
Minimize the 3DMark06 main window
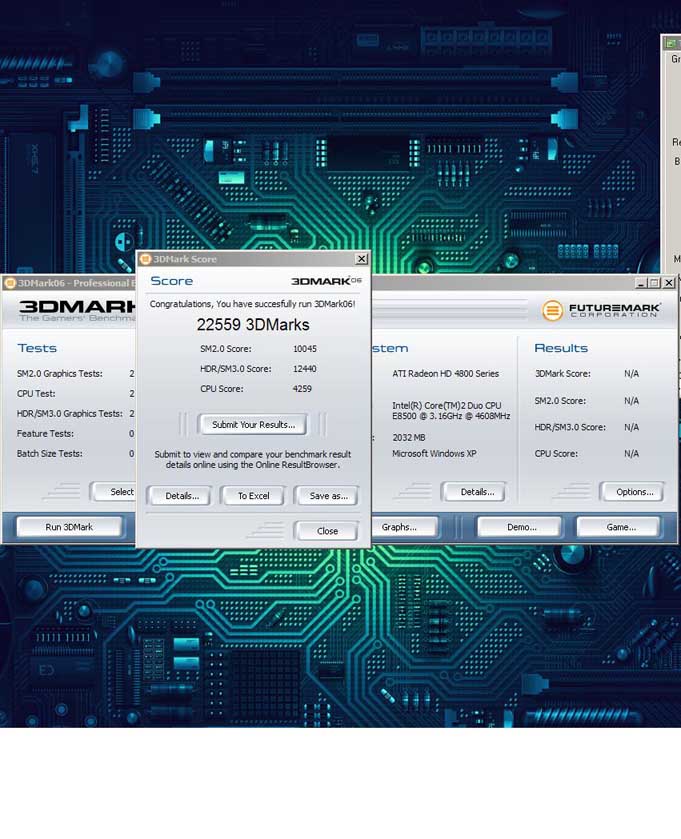641,283
